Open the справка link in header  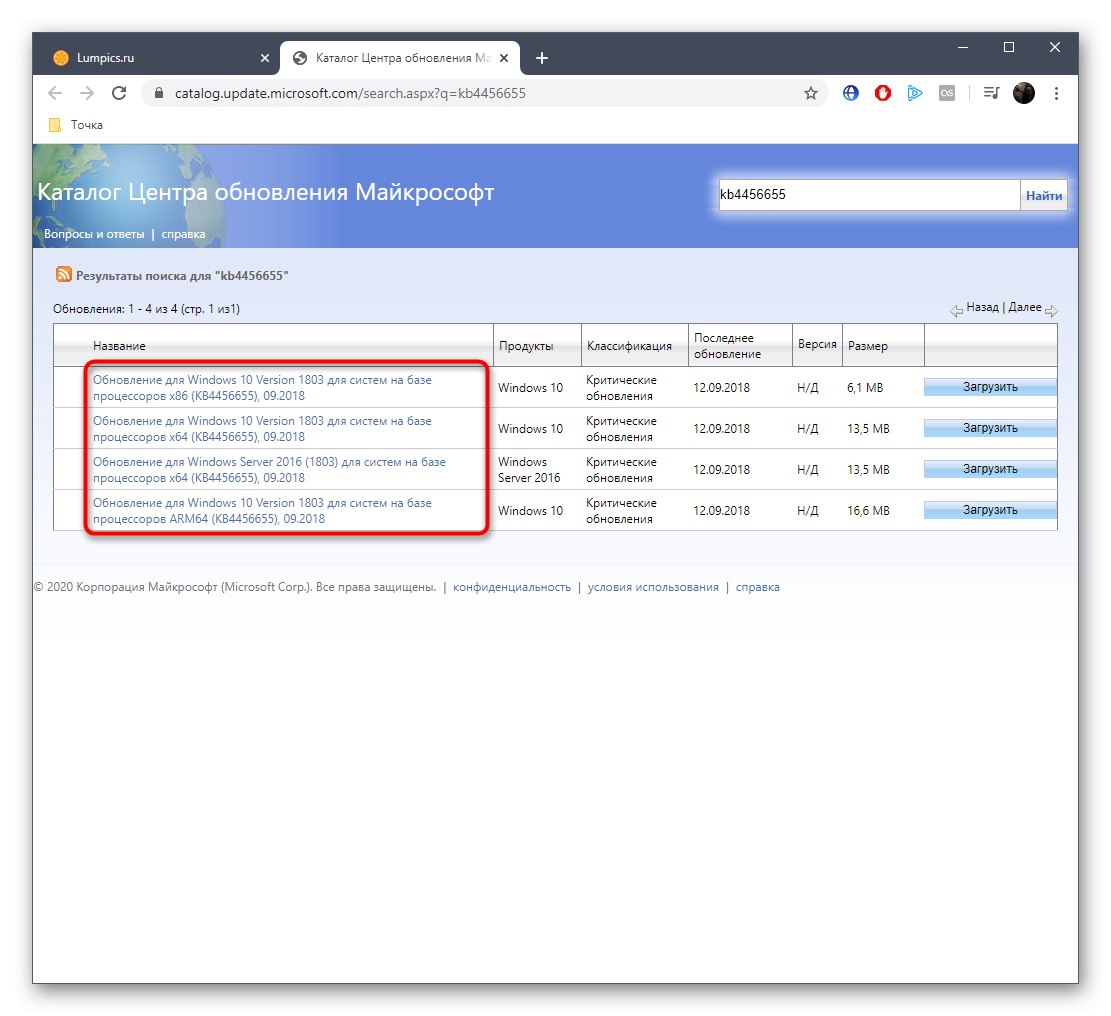(183, 234)
